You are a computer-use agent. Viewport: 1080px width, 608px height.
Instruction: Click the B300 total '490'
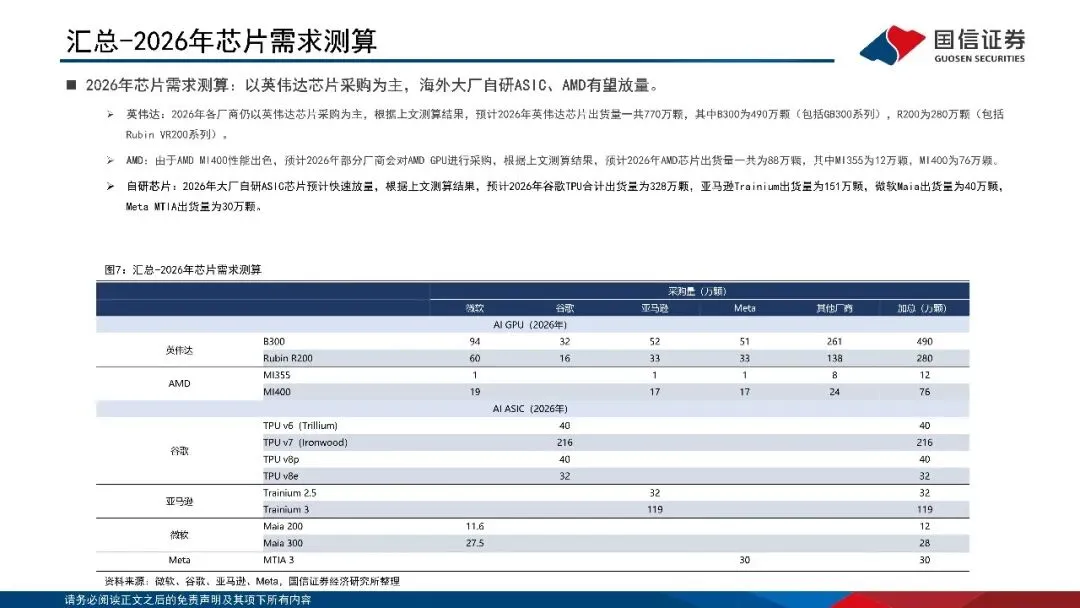coord(924,341)
